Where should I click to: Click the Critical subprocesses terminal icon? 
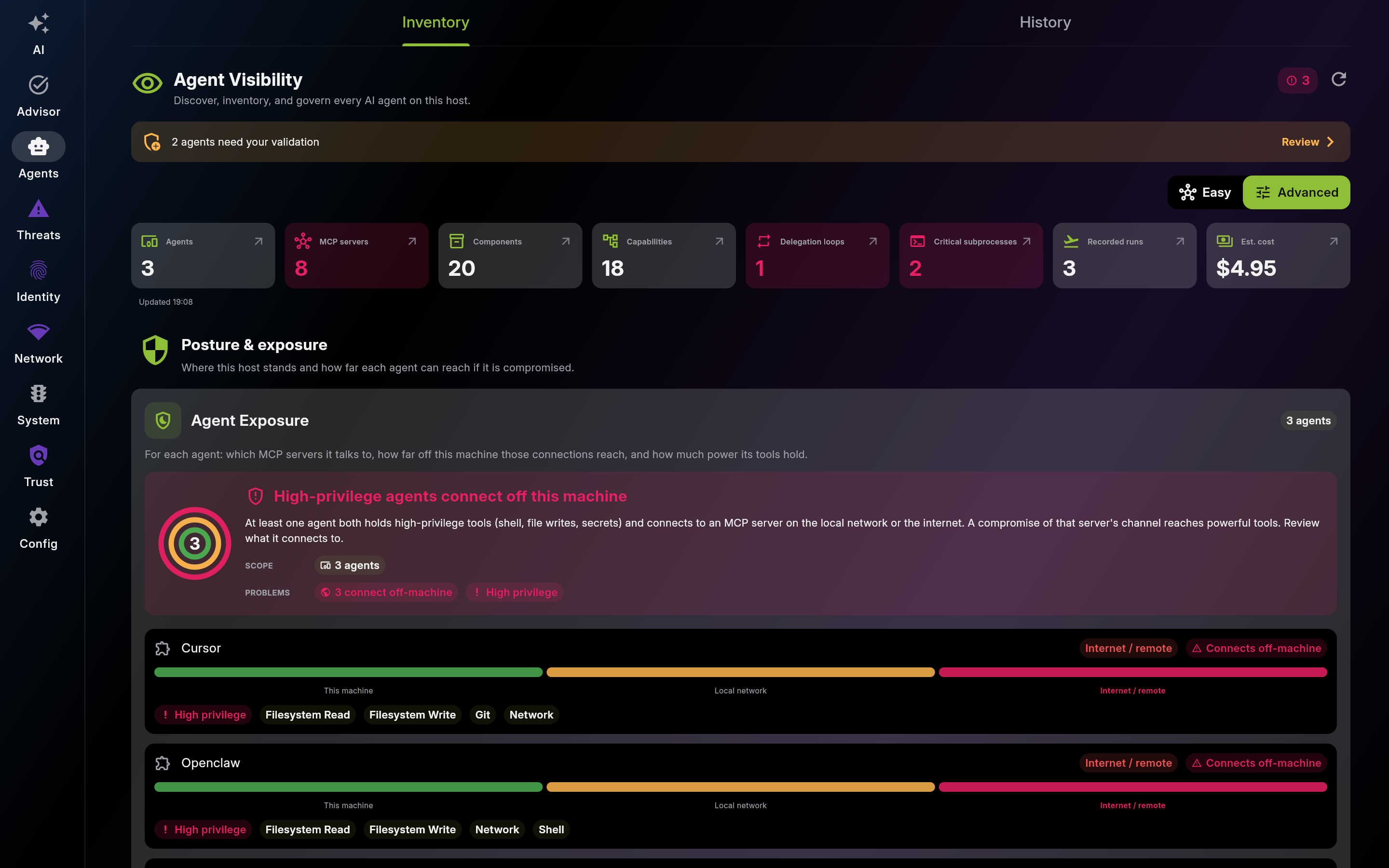917,241
